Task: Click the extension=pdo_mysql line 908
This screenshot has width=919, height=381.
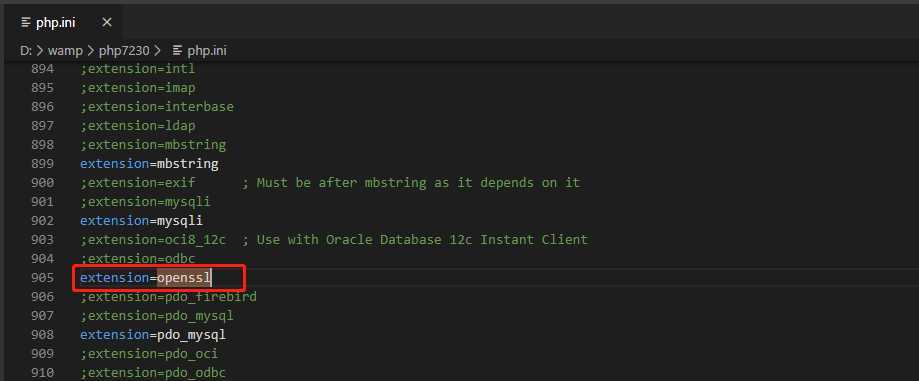Action: click(153, 334)
